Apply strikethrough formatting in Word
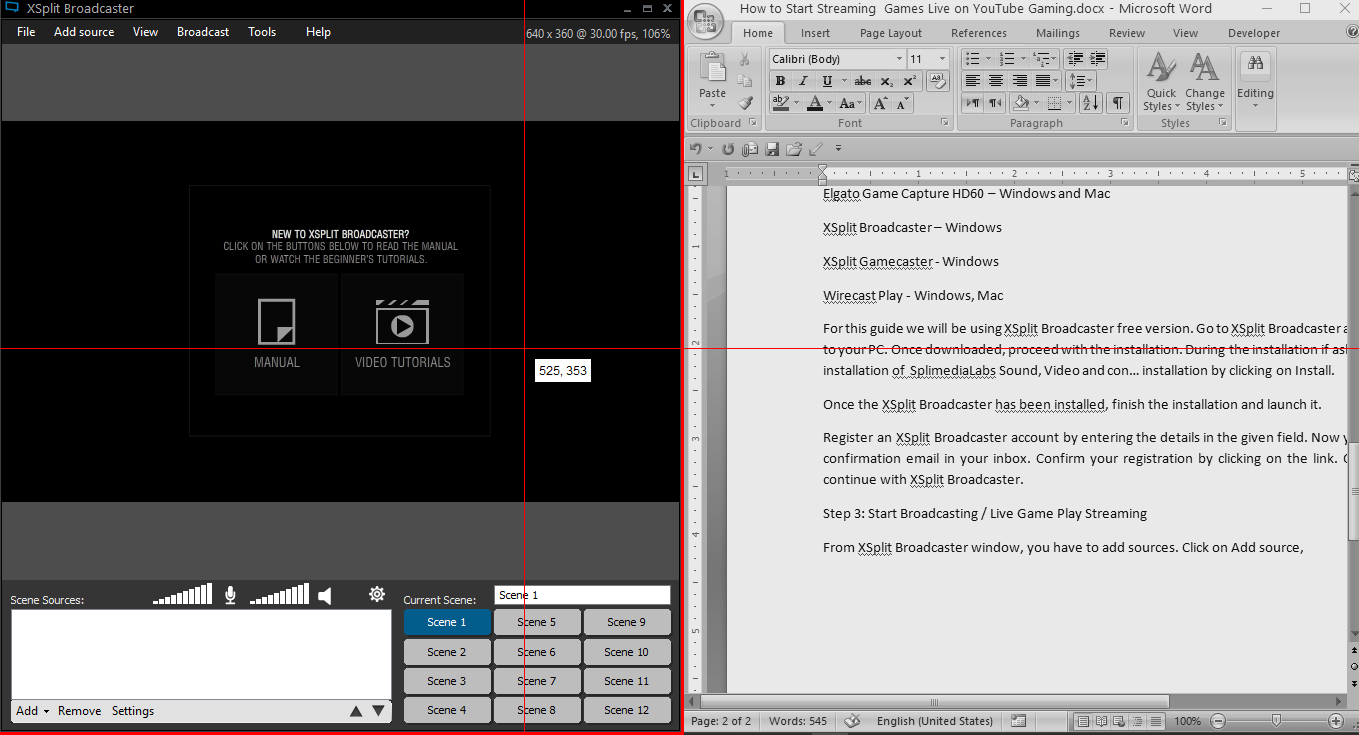Image resolution: width=1359 pixels, height=735 pixels. coord(863,81)
